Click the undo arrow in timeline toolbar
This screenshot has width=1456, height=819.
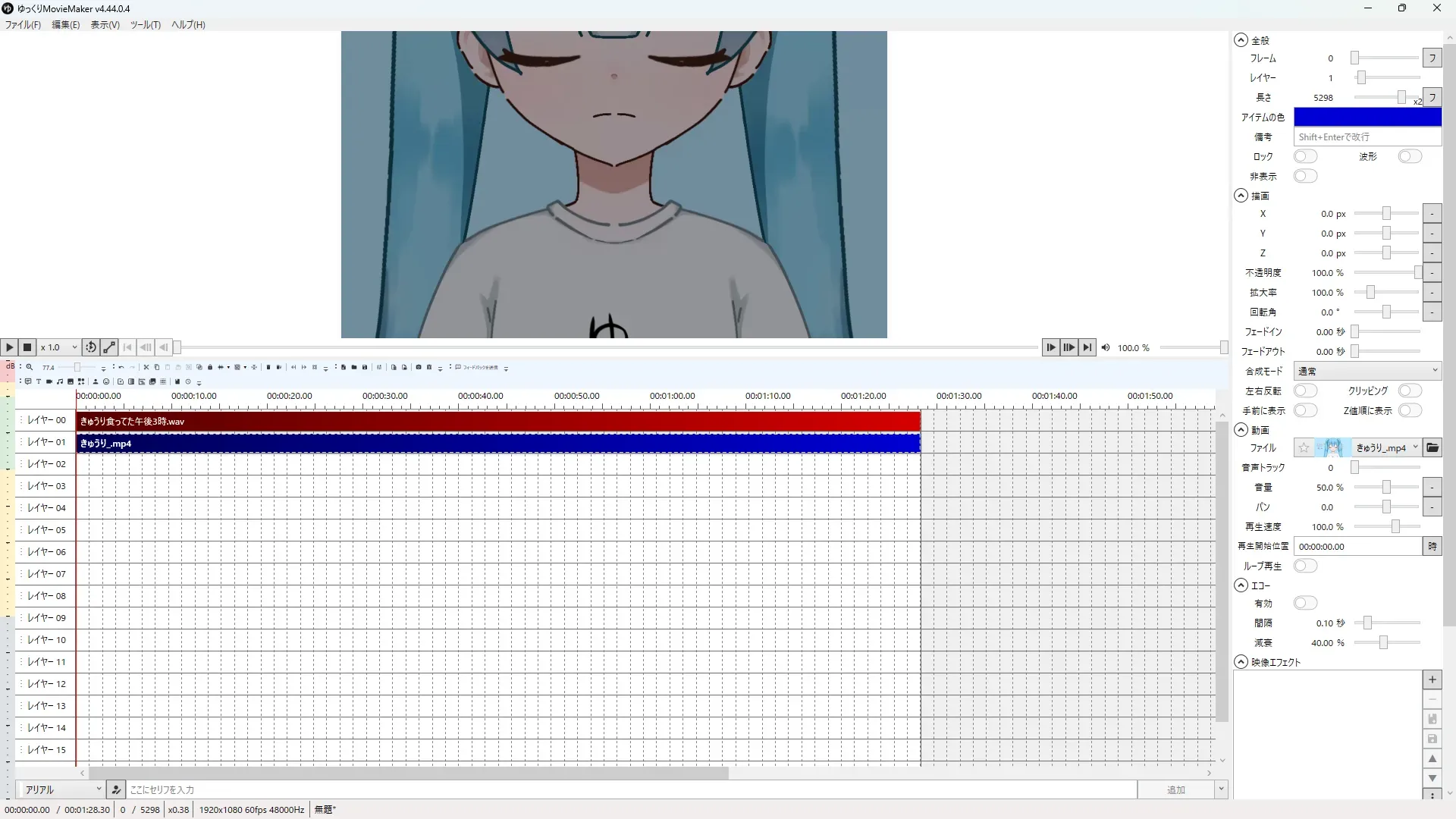(x=121, y=367)
